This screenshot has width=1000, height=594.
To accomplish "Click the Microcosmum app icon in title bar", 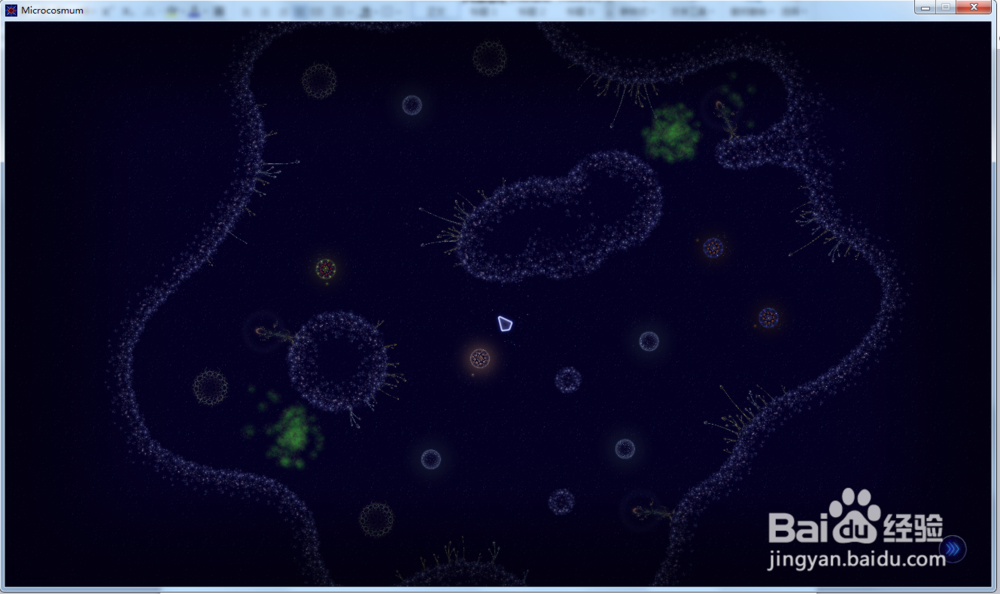I will click(x=11, y=10).
